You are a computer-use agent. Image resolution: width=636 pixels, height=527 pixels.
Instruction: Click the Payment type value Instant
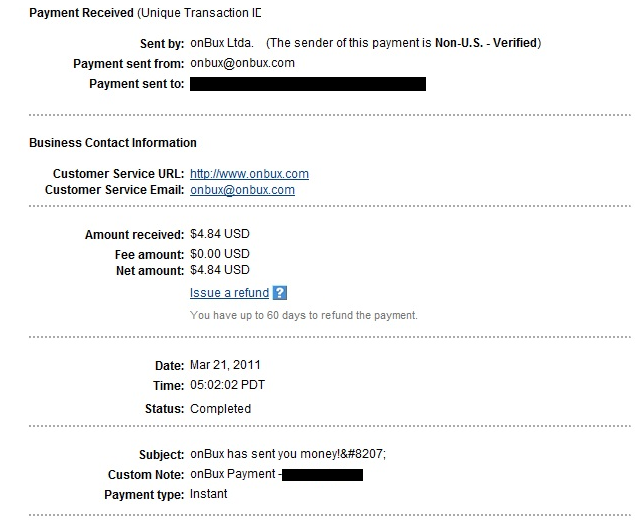click(208, 494)
